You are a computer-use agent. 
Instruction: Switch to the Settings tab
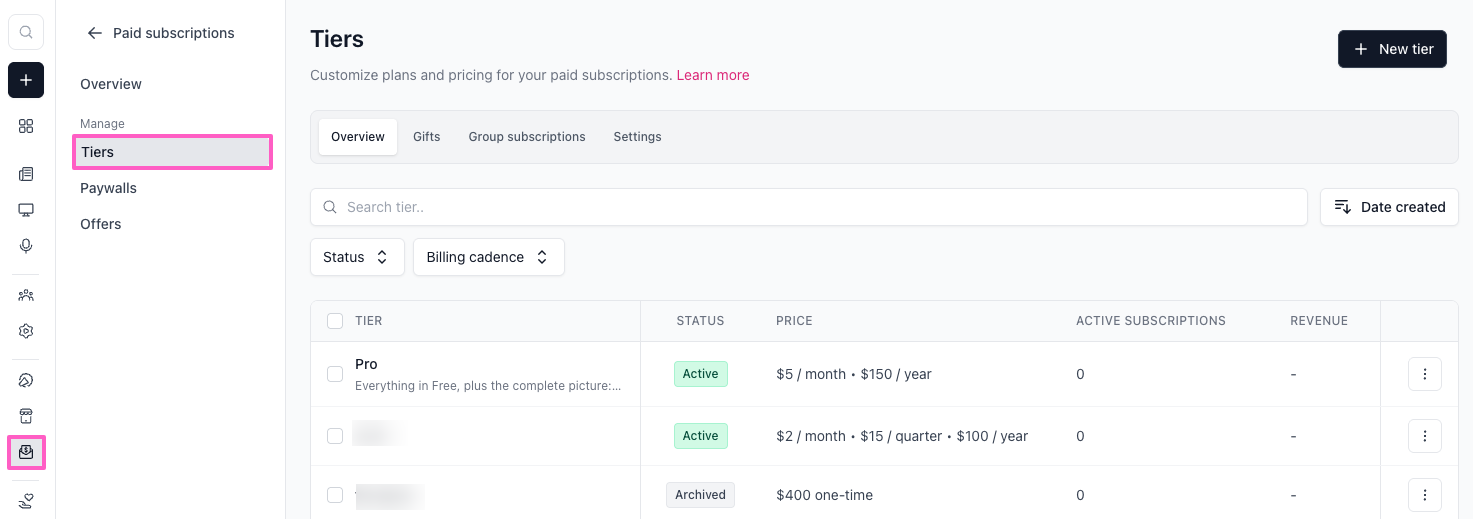pos(637,137)
